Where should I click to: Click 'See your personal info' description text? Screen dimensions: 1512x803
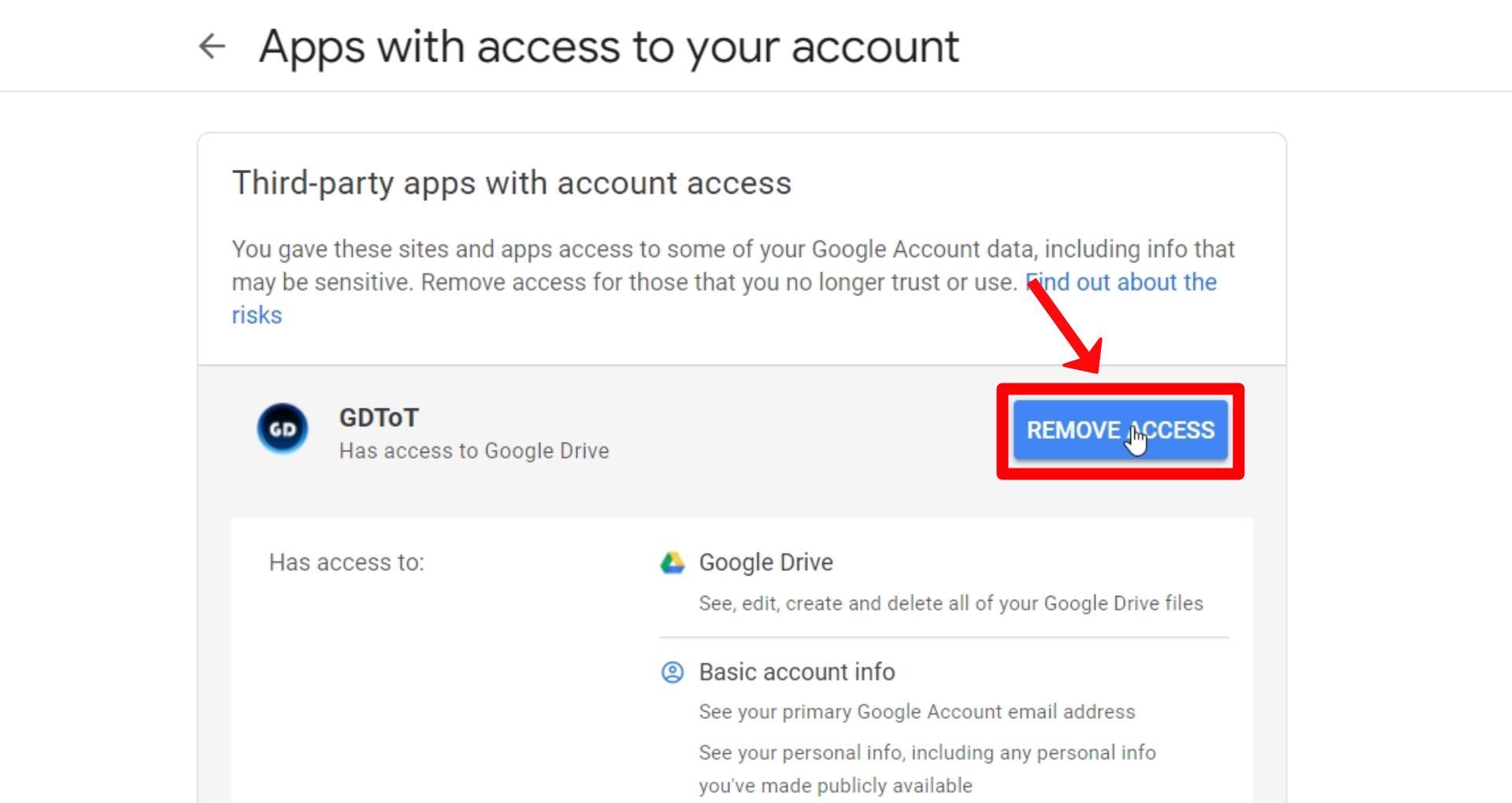(x=928, y=769)
